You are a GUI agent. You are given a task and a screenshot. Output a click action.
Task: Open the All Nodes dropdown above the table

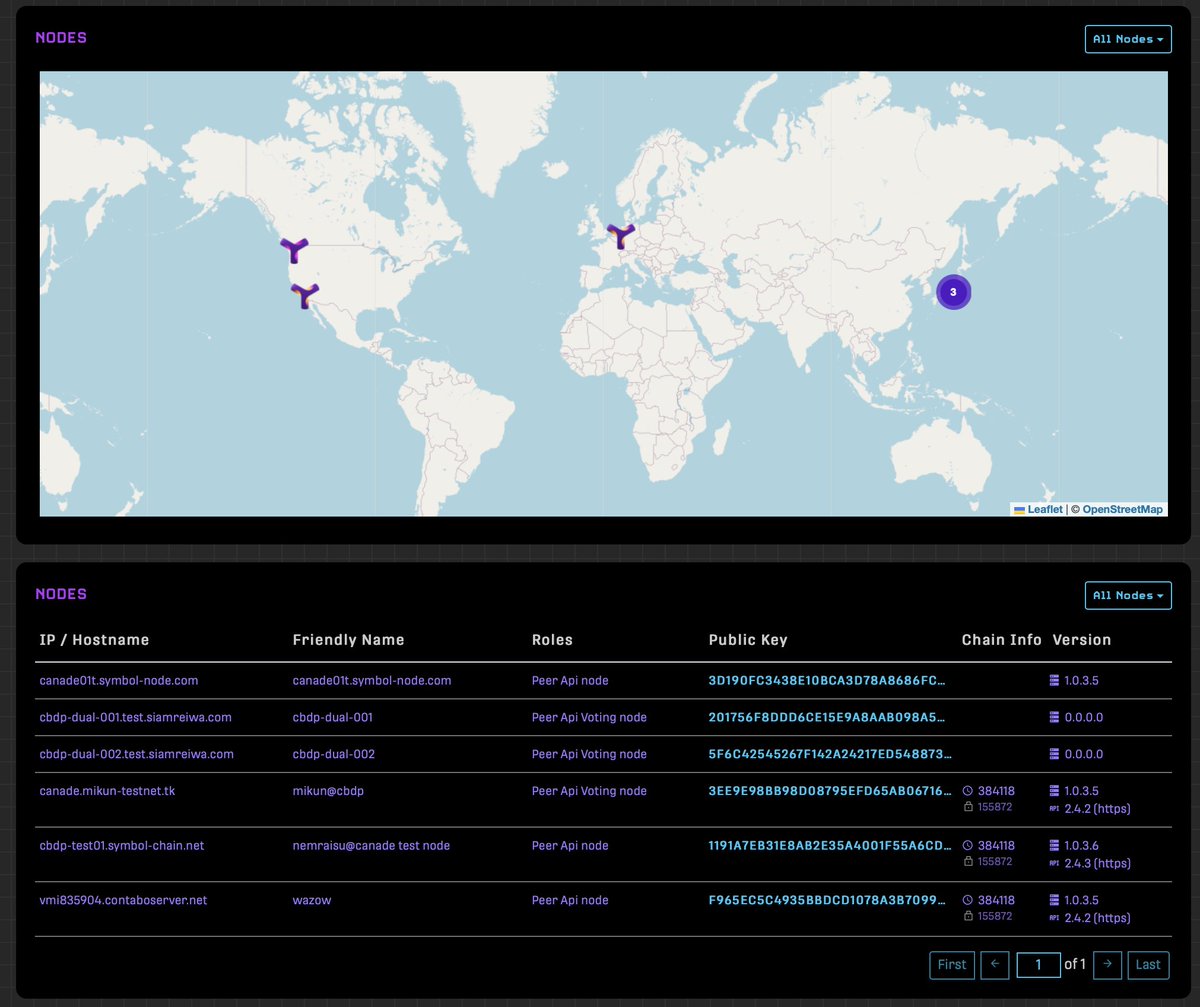coord(1128,595)
